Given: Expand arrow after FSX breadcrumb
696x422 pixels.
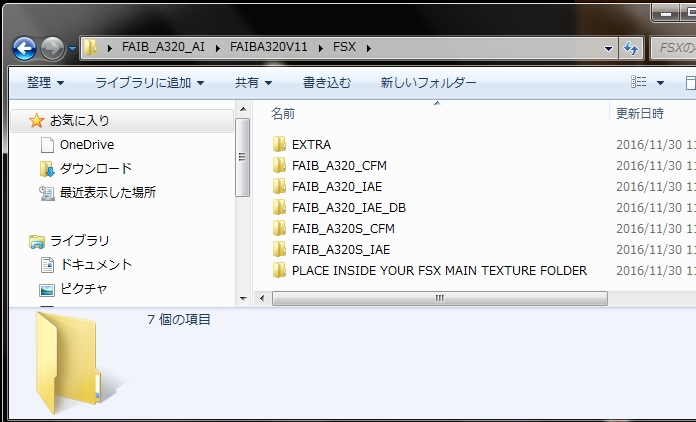Looking at the screenshot, I should click(x=368, y=48).
